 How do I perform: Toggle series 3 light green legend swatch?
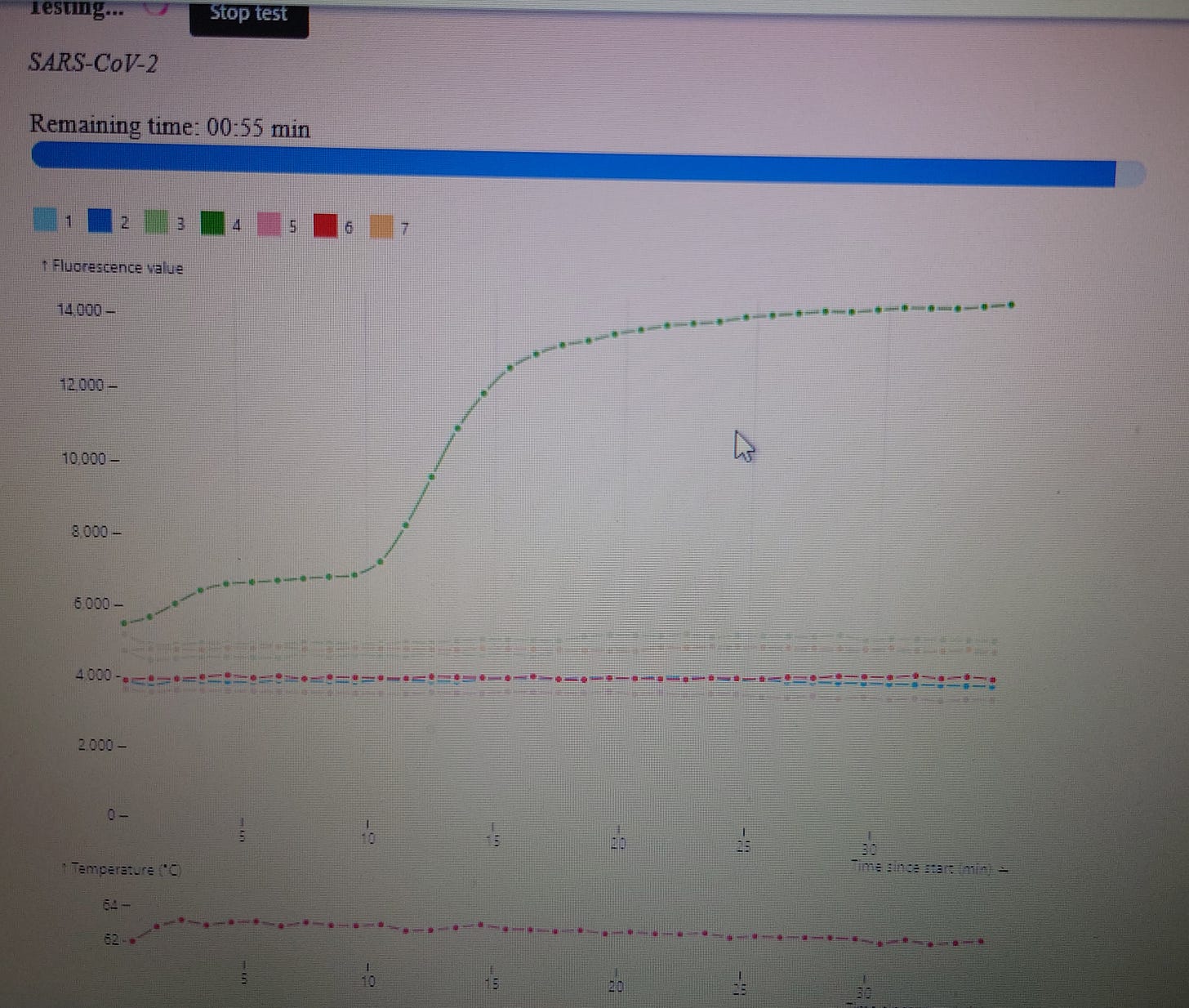point(156,221)
